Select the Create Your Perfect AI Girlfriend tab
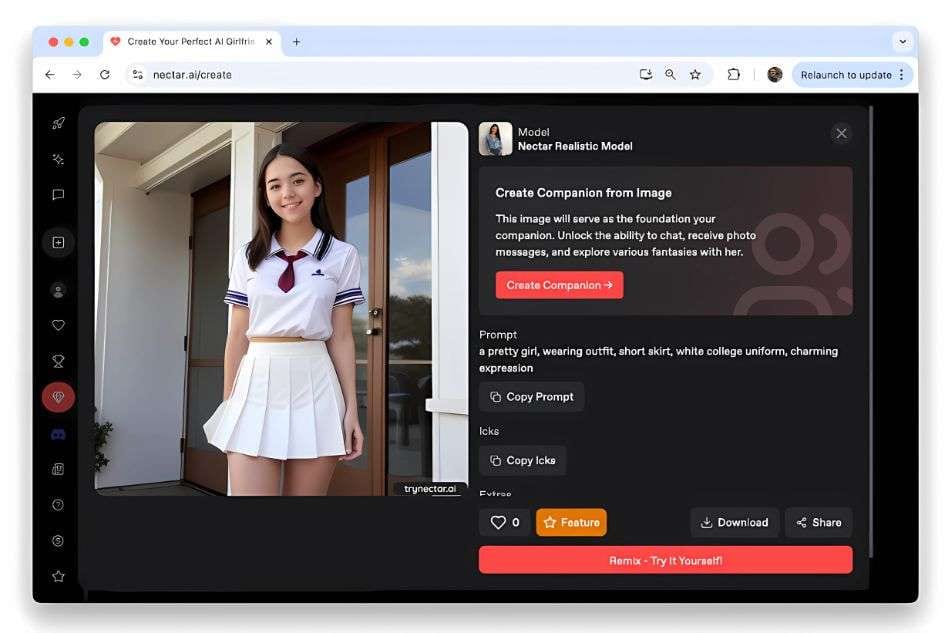 click(x=191, y=42)
